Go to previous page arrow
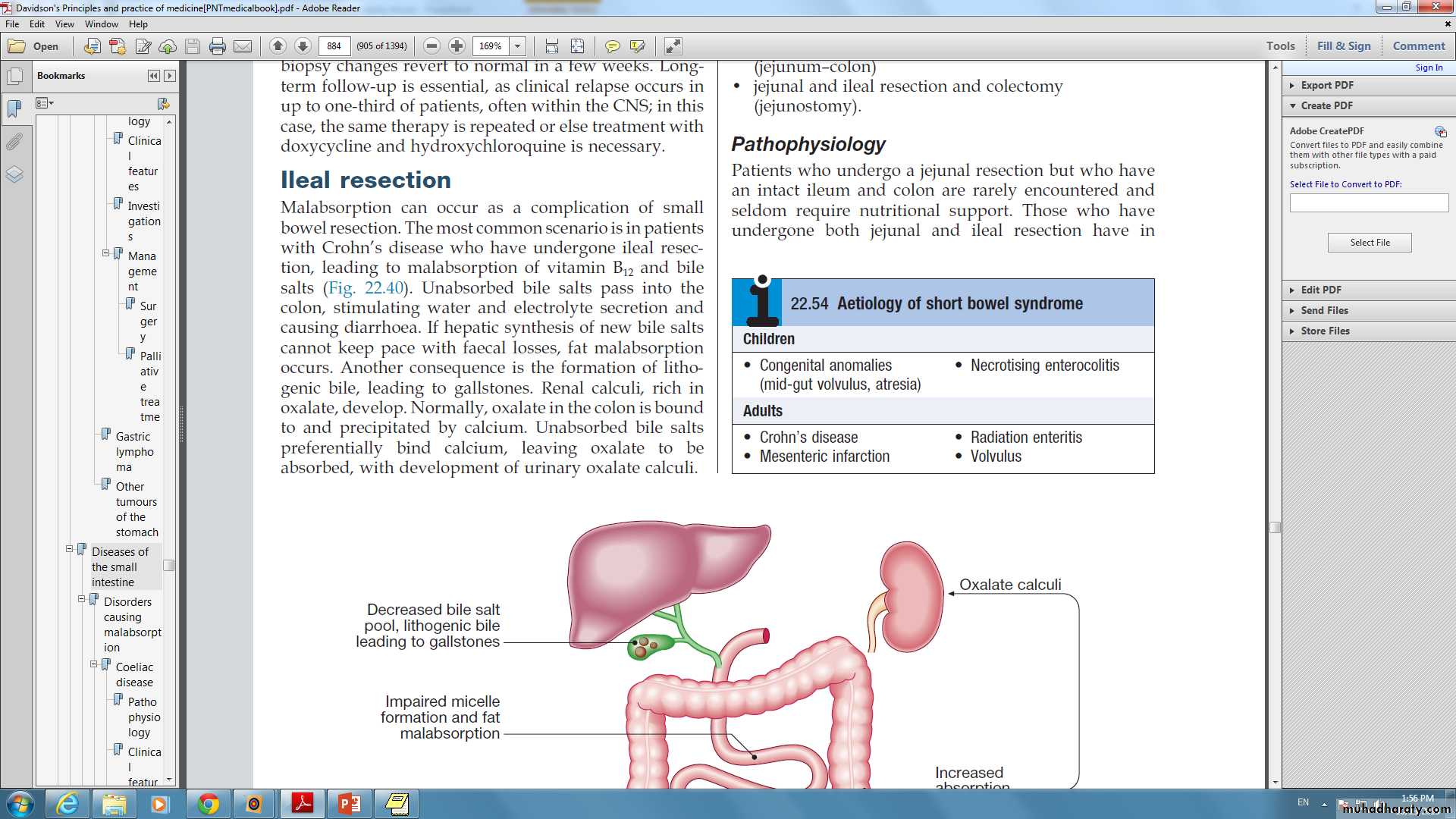Viewport: 1456px width, 819px height. (278, 46)
